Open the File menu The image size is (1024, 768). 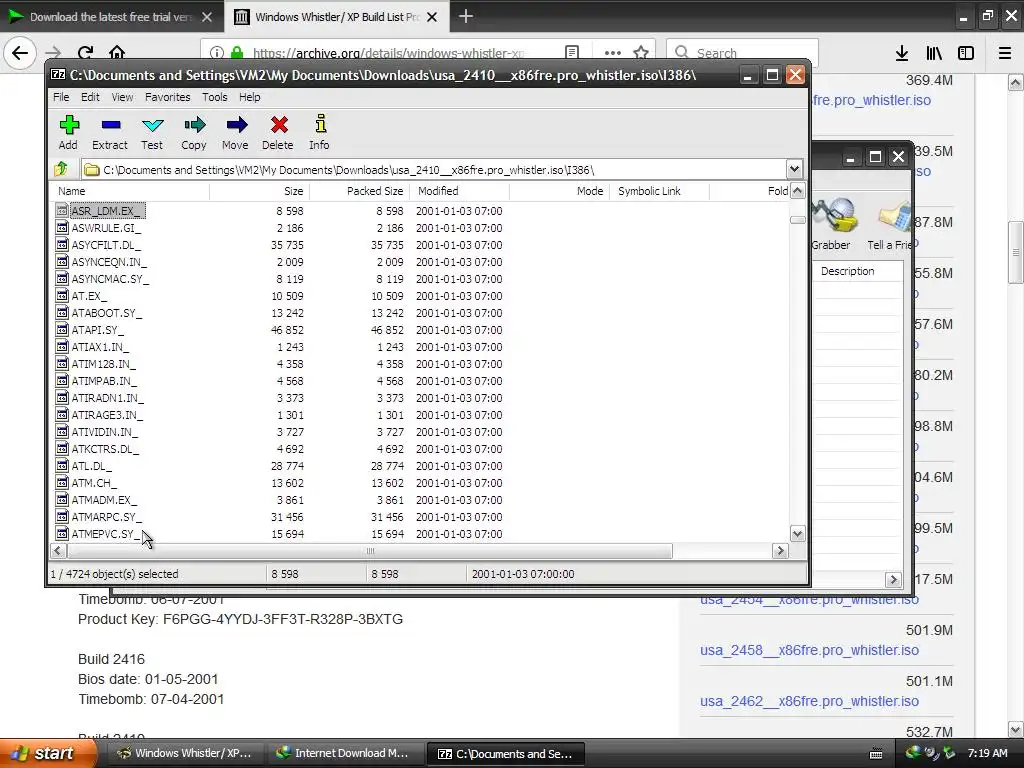pyautogui.click(x=61, y=97)
